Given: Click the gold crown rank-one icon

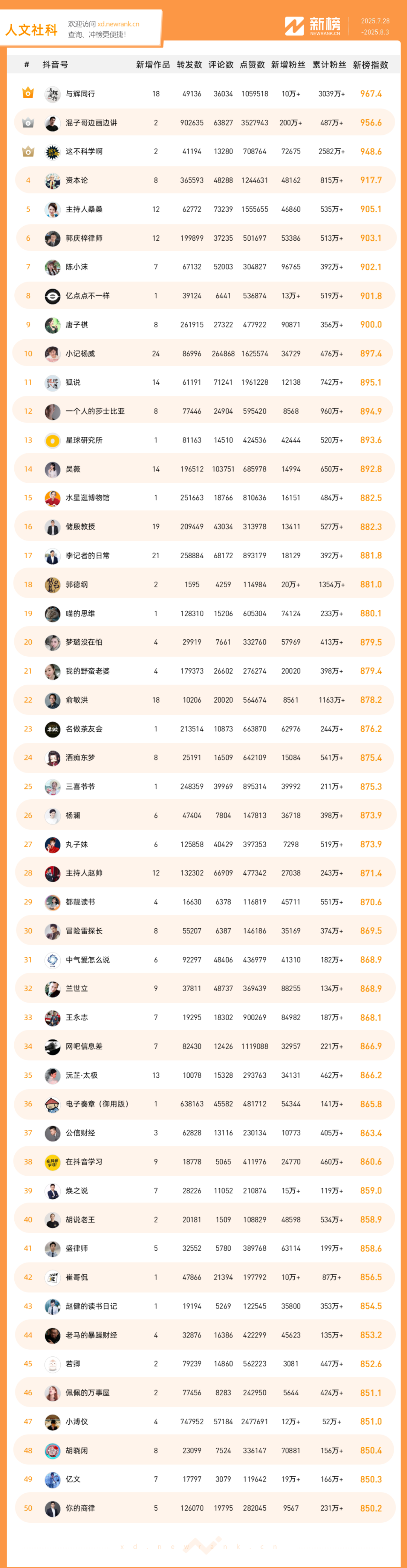Looking at the screenshot, I should 28,93.
